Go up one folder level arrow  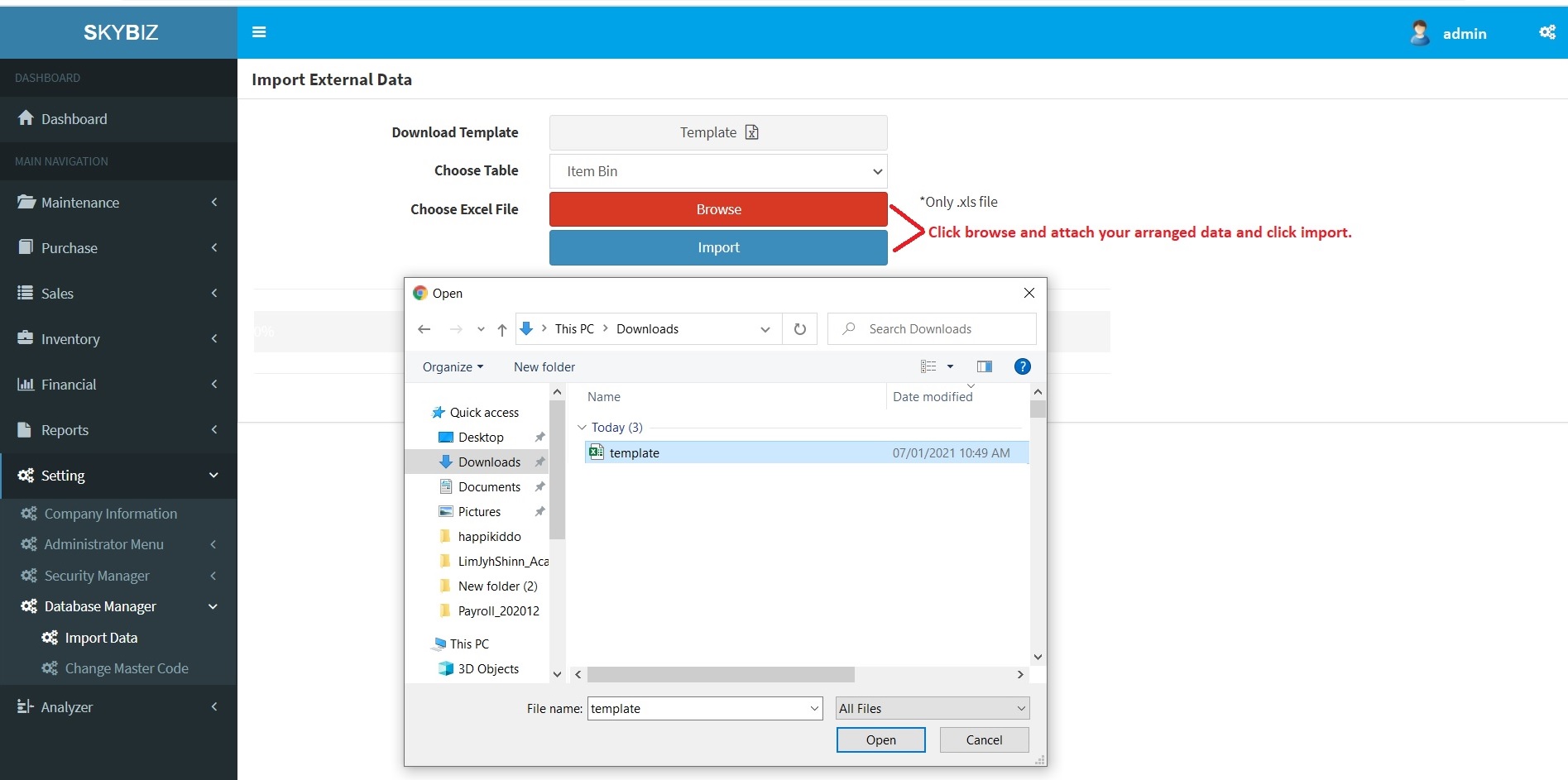[501, 329]
